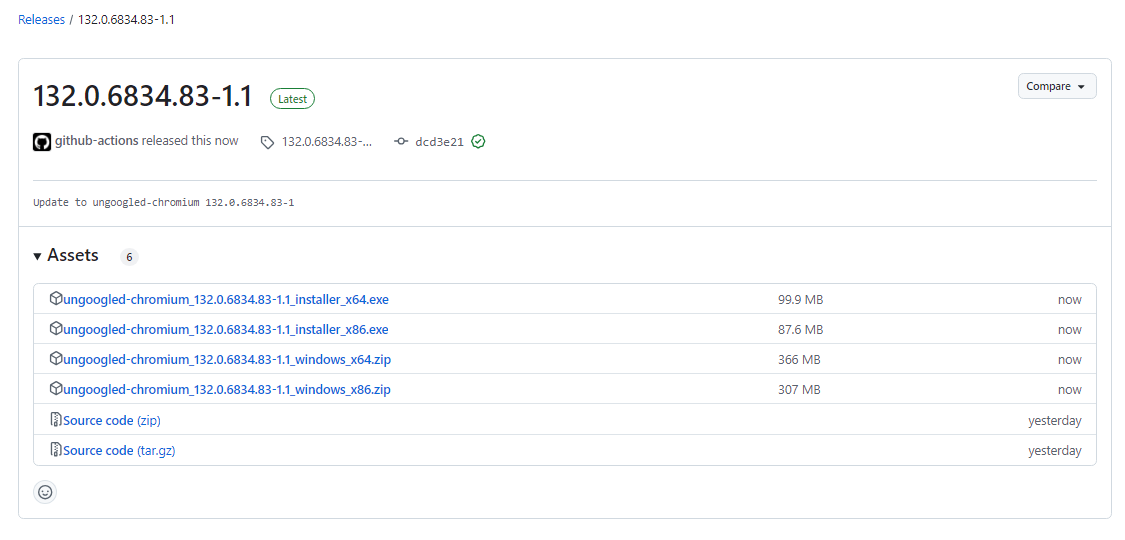Screen dimensions: 1125x540
Task: Click 'yesterday' timestamp in Source code (tar.gz) row
Action: [1054, 451]
